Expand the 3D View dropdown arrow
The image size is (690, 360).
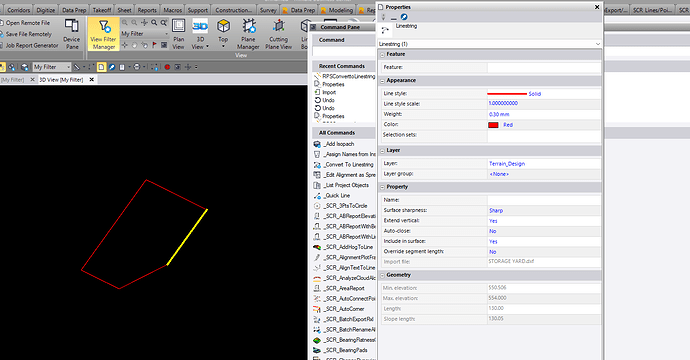click(x=207, y=47)
